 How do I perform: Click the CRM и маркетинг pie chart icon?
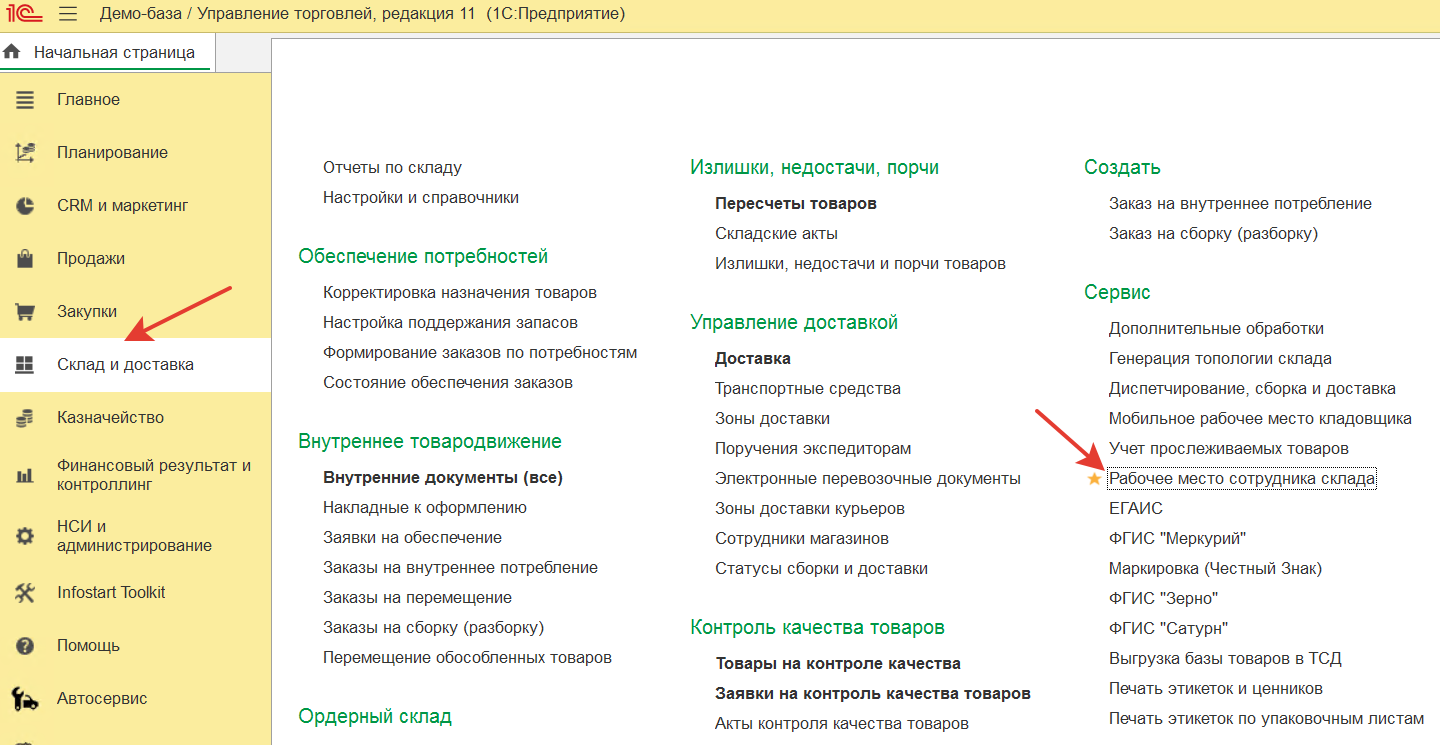click(25, 206)
